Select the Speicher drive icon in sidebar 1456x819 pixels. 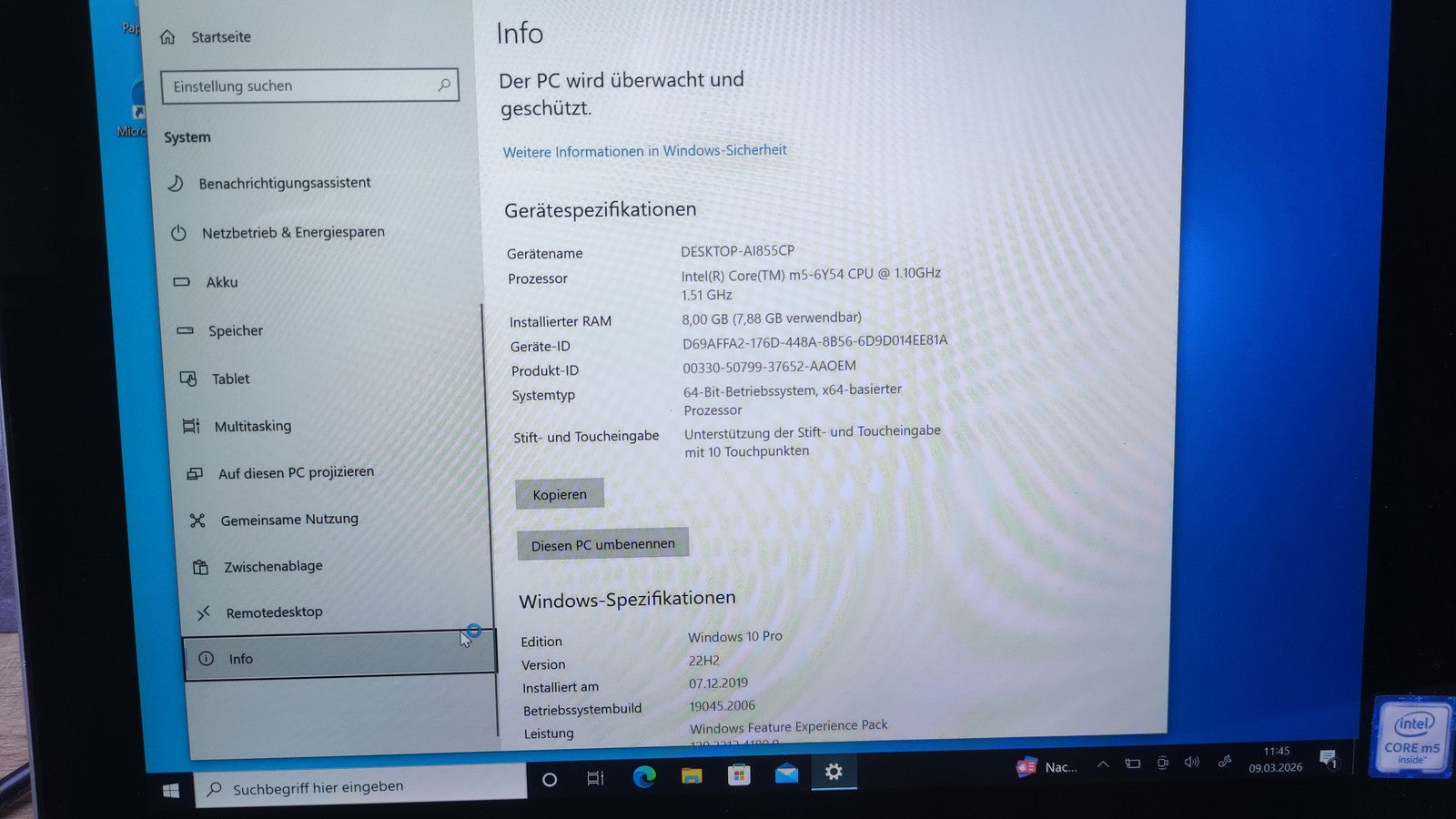coord(186,330)
